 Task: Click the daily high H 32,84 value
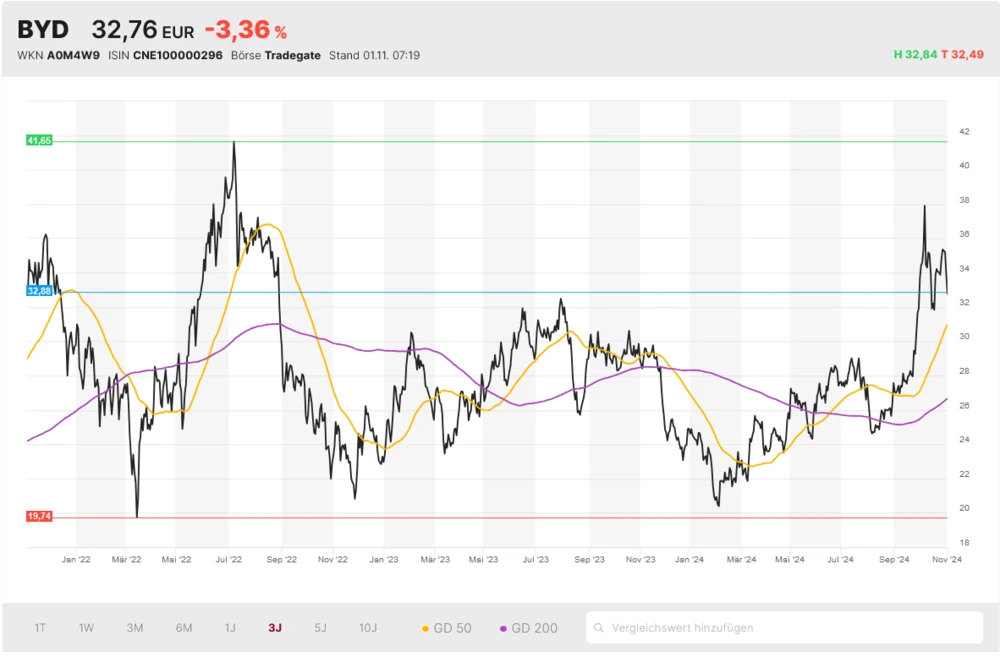(x=914, y=54)
